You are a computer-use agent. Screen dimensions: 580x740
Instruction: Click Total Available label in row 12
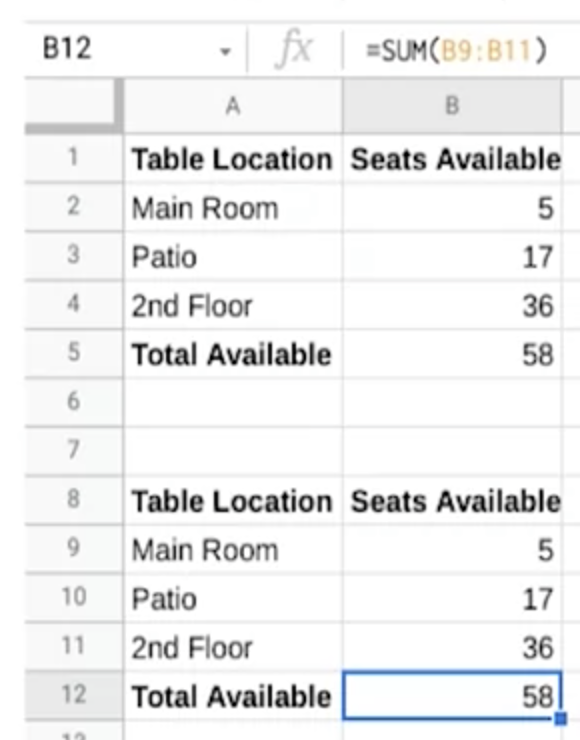coord(231,696)
